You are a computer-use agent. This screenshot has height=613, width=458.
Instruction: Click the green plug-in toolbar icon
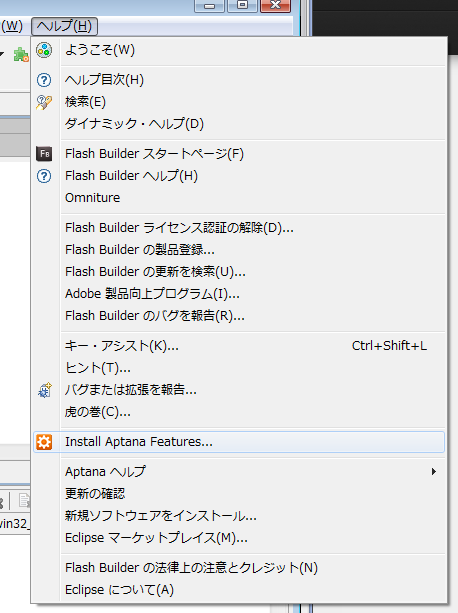[x=21, y=55]
